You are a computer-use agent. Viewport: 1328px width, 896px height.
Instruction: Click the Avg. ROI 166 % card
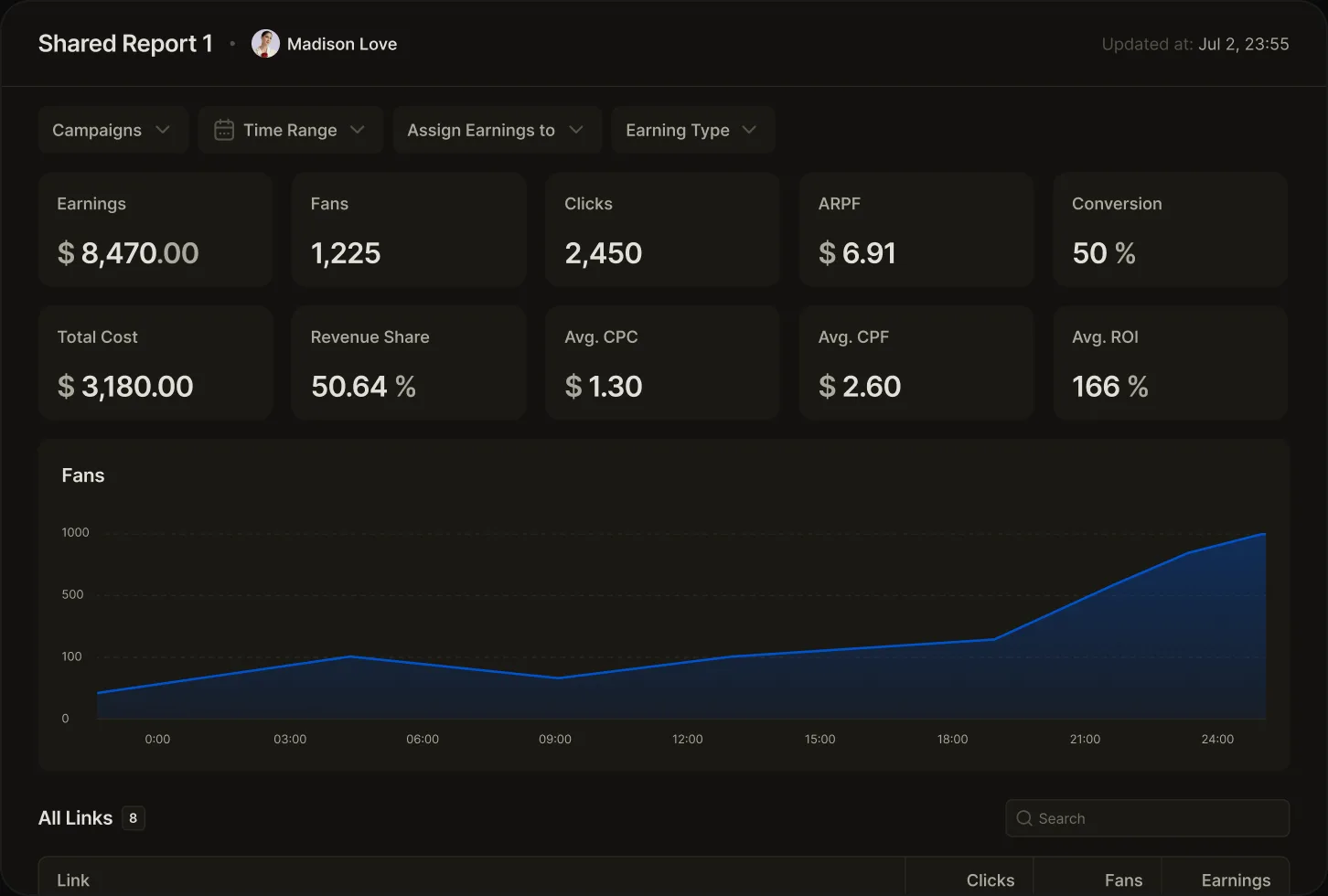1170,363
